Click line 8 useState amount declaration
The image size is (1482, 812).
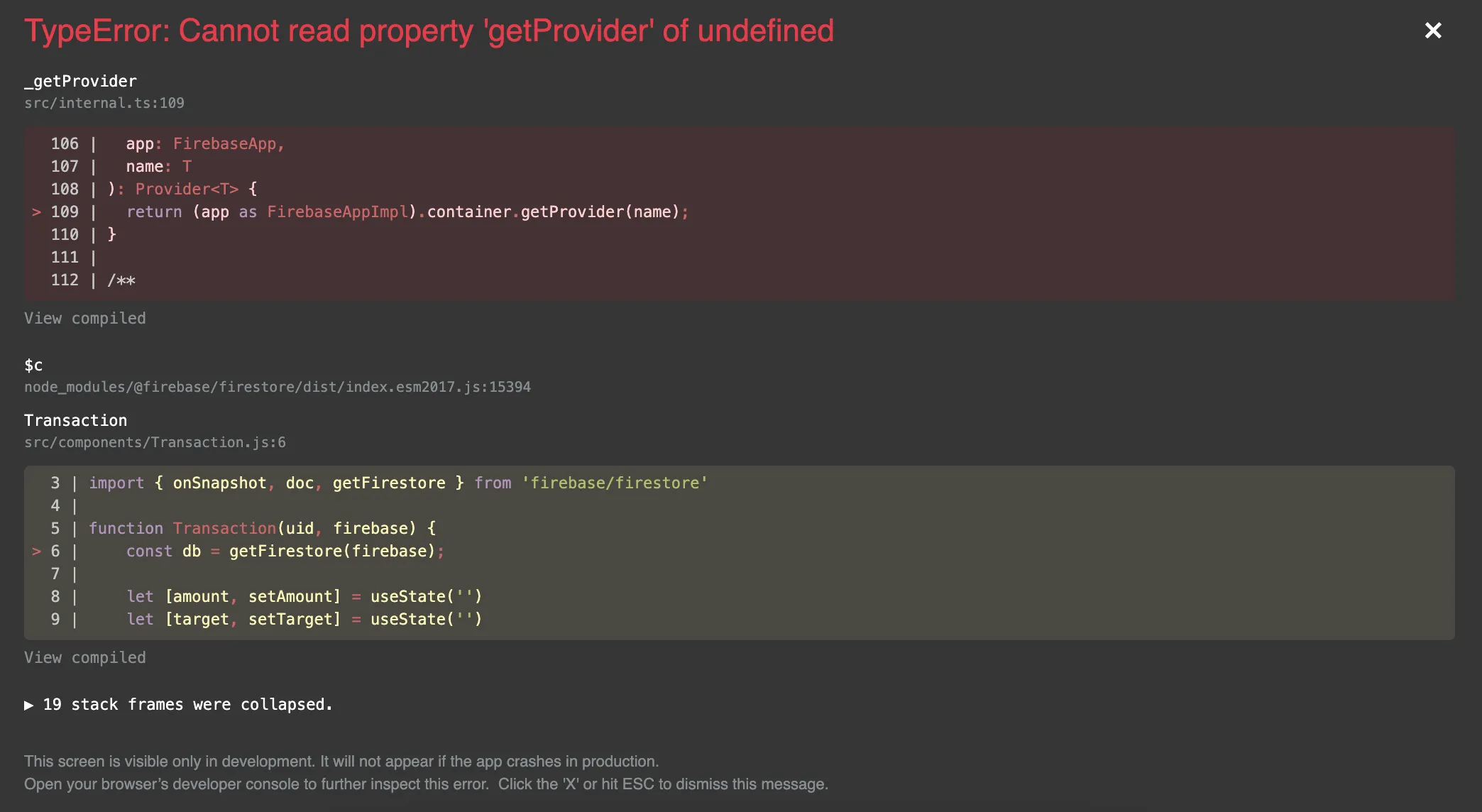[304, 596]
